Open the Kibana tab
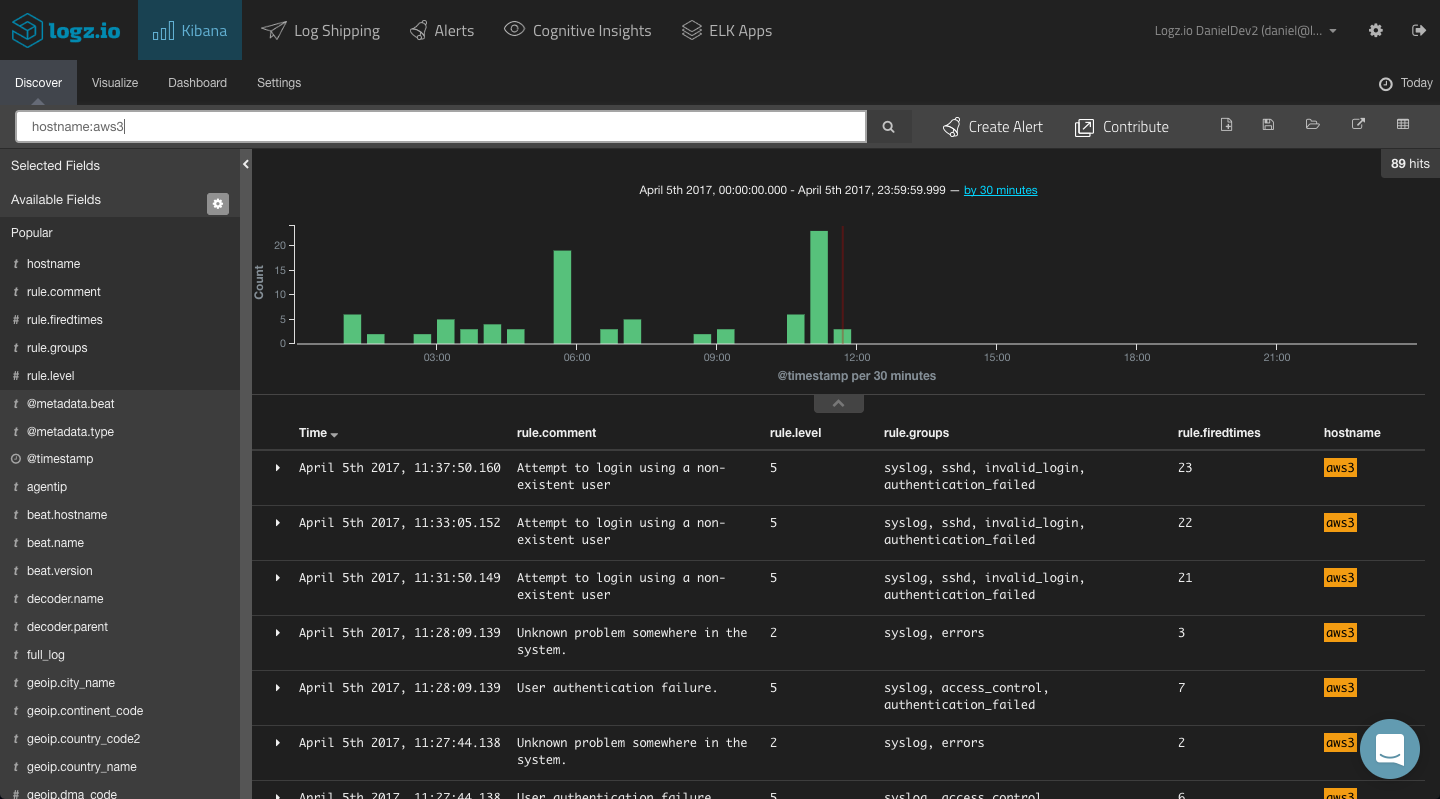 pos(190,30)
